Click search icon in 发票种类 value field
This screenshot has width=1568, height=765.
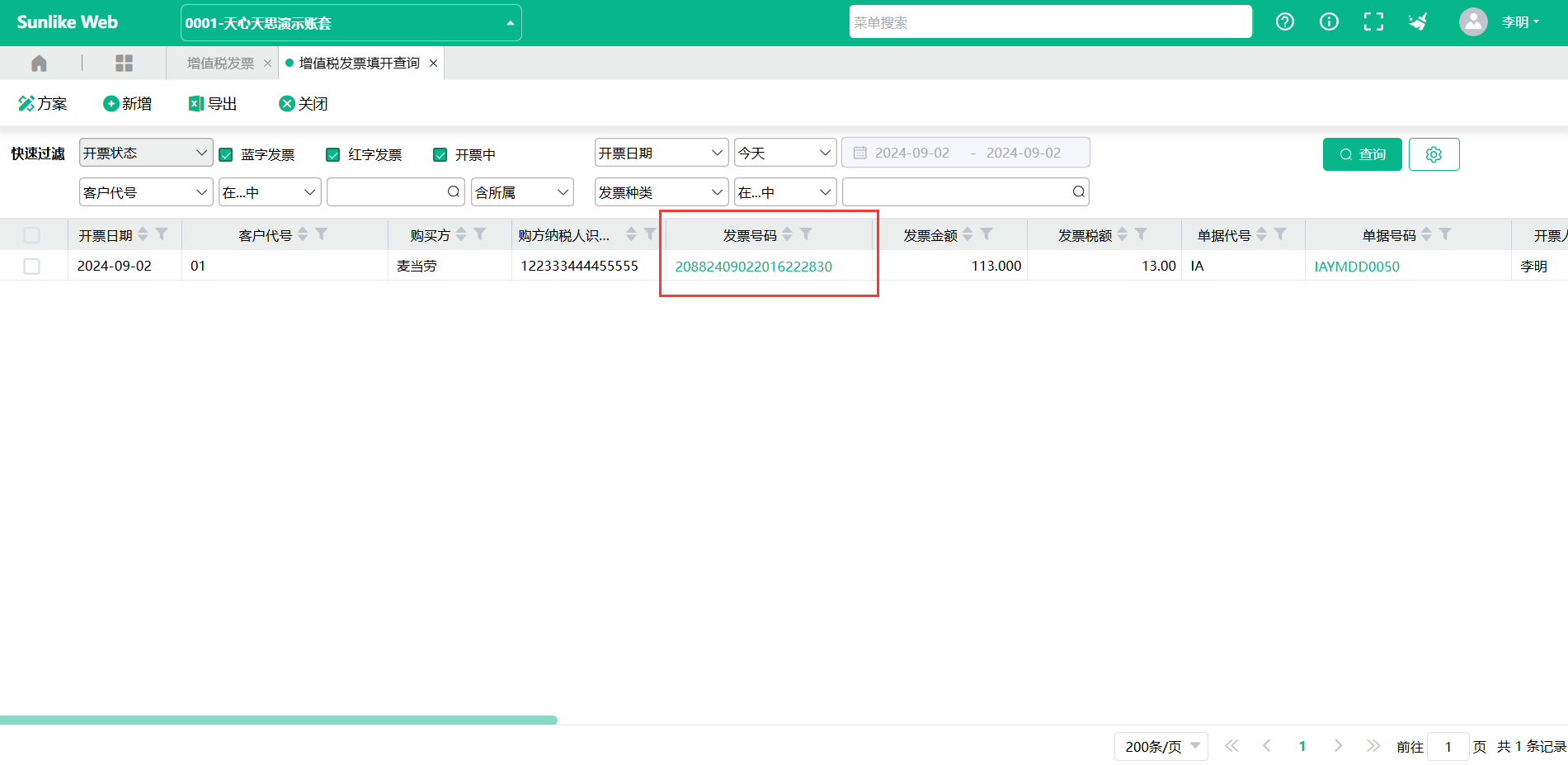[1078, 191]
